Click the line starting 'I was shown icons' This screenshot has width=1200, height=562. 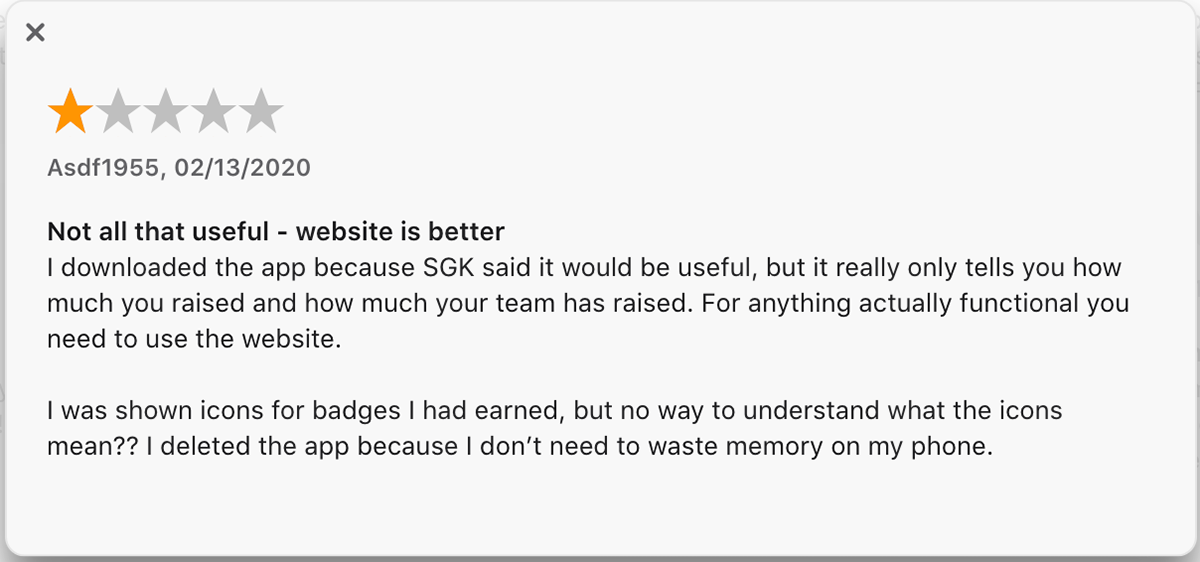pos(555,410)
